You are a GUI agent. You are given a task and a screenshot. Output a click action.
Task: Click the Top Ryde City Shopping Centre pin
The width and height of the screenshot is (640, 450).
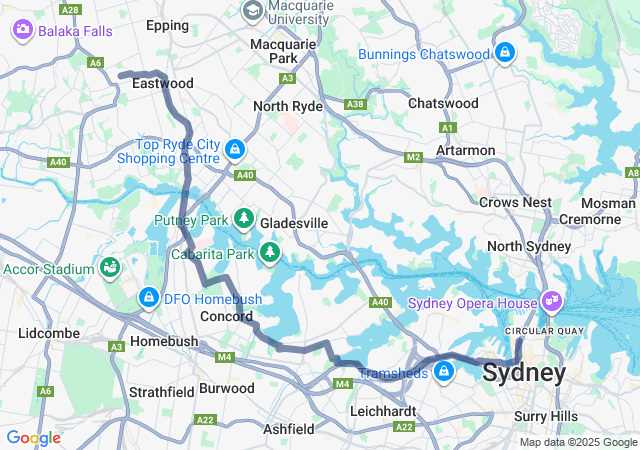click(235, 150)
